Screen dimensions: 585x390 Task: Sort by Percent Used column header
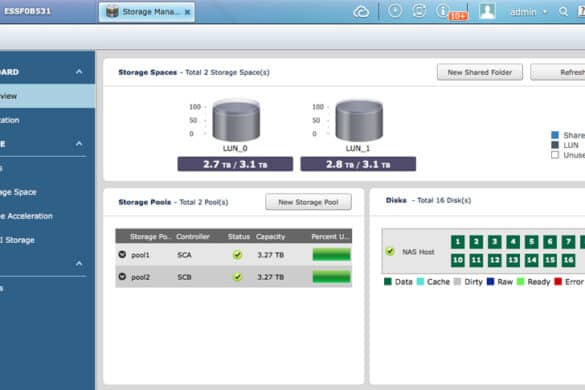pyautogui.click(x=330, y=237)
